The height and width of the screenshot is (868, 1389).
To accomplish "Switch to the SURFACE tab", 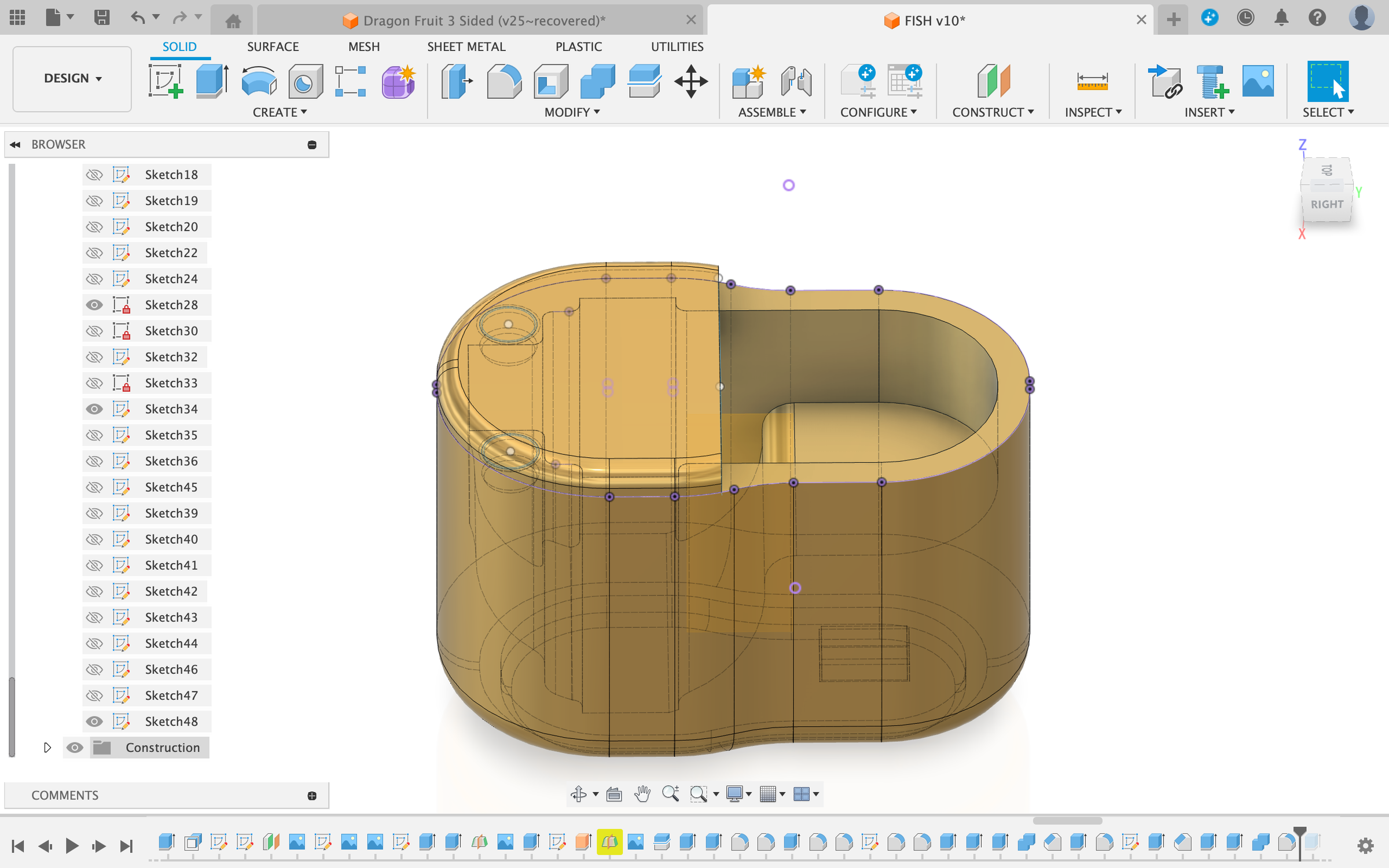I will pyautogui.click(x=273, y=47).
